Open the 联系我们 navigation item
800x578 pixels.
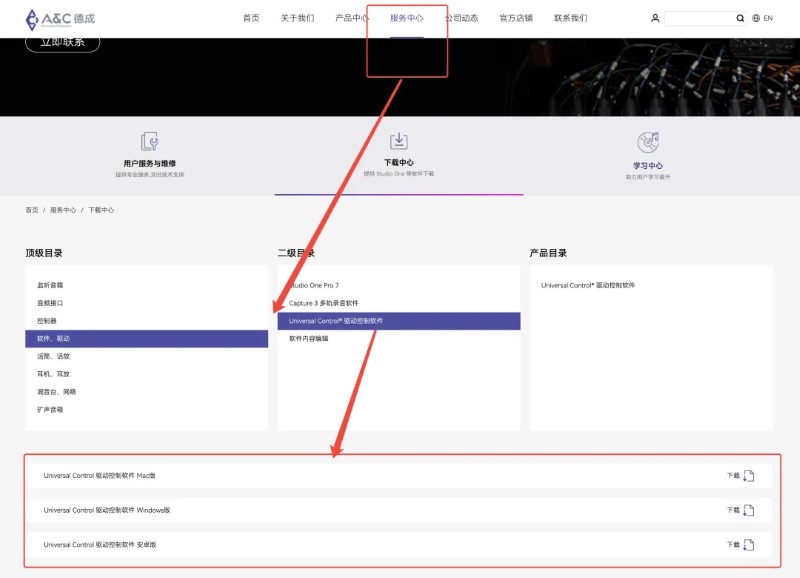point(570,18)
